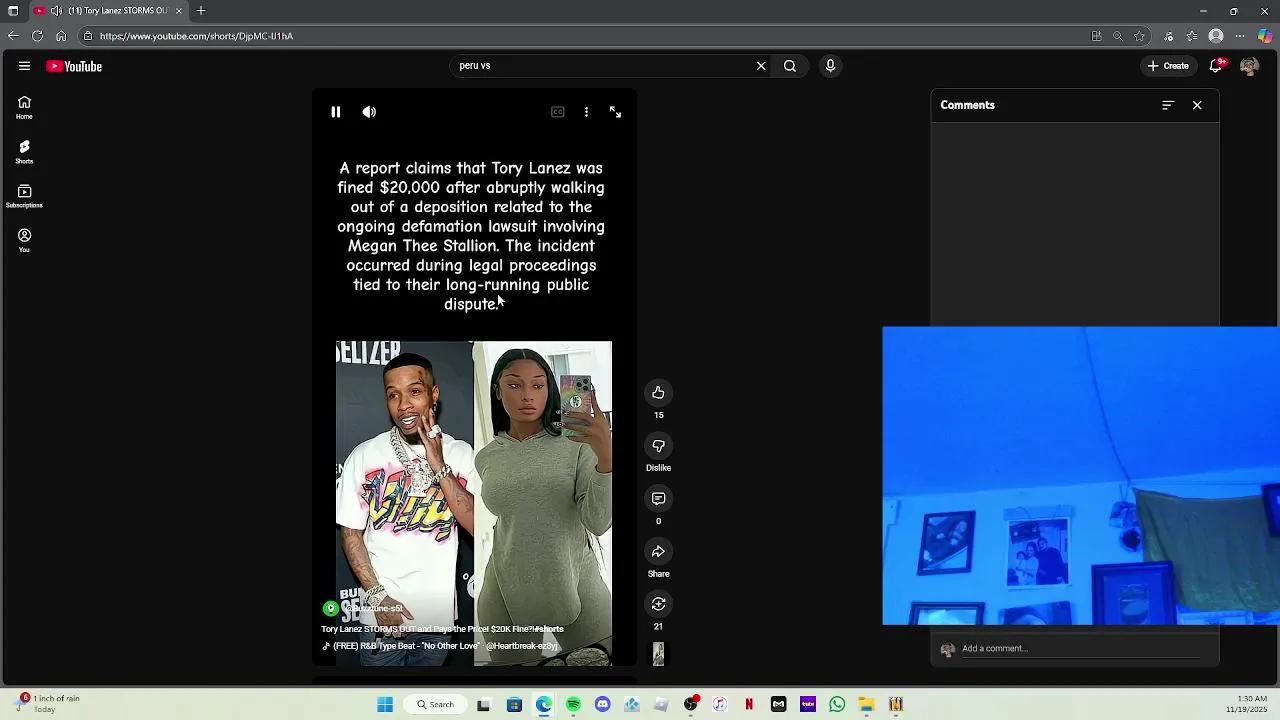The height and width of the screenshot is (720, 1280).
Task: Open the tab actions menu icon
Action: (x=13, y=11)
